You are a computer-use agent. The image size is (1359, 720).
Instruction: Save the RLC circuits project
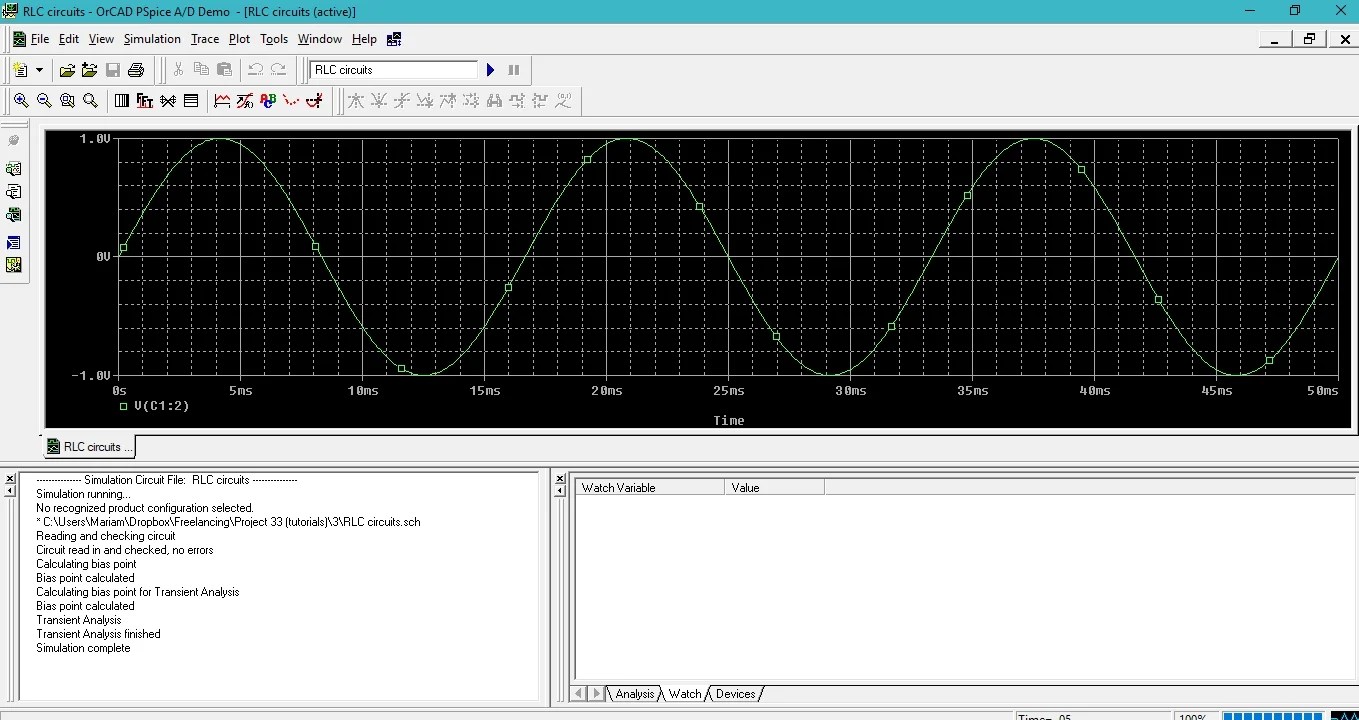coord(112,70)
